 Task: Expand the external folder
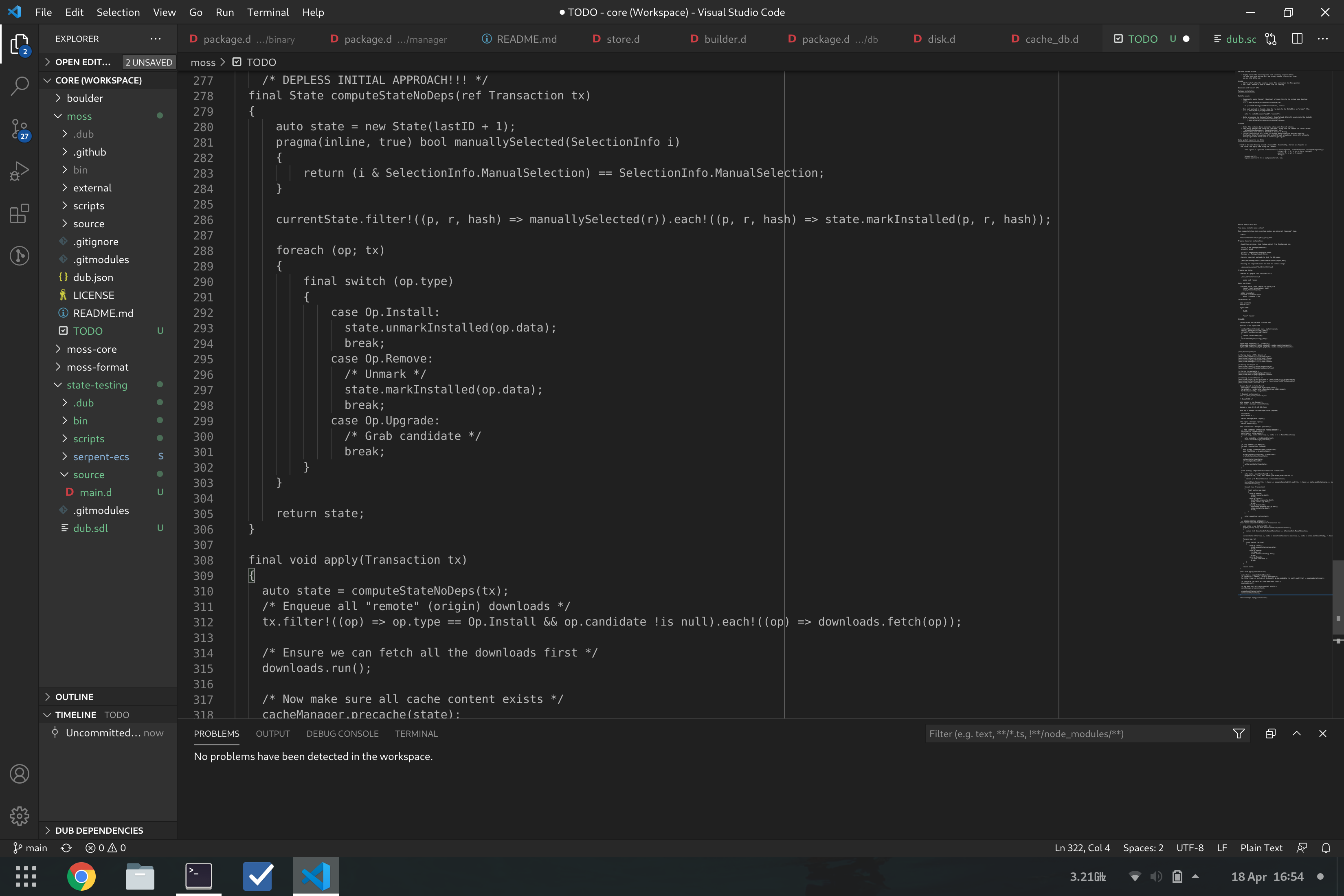[108, 188]
